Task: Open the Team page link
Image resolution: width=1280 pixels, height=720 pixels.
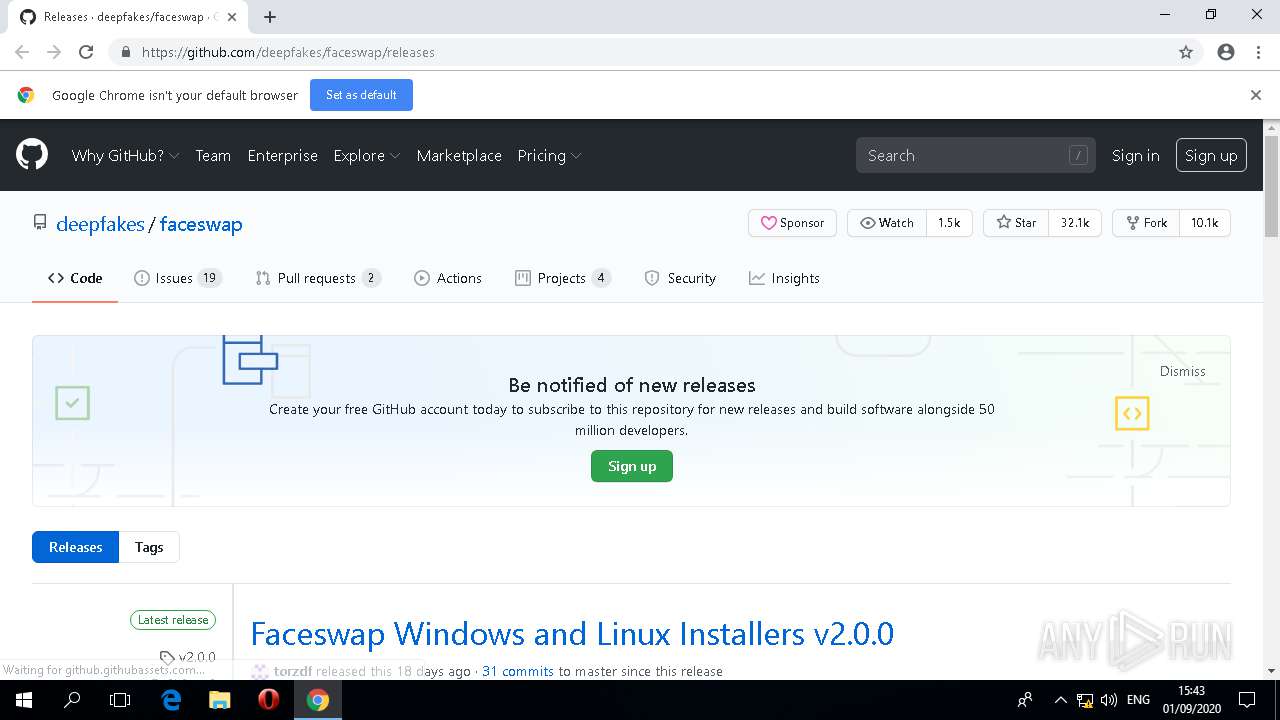Action: (213, 155)
